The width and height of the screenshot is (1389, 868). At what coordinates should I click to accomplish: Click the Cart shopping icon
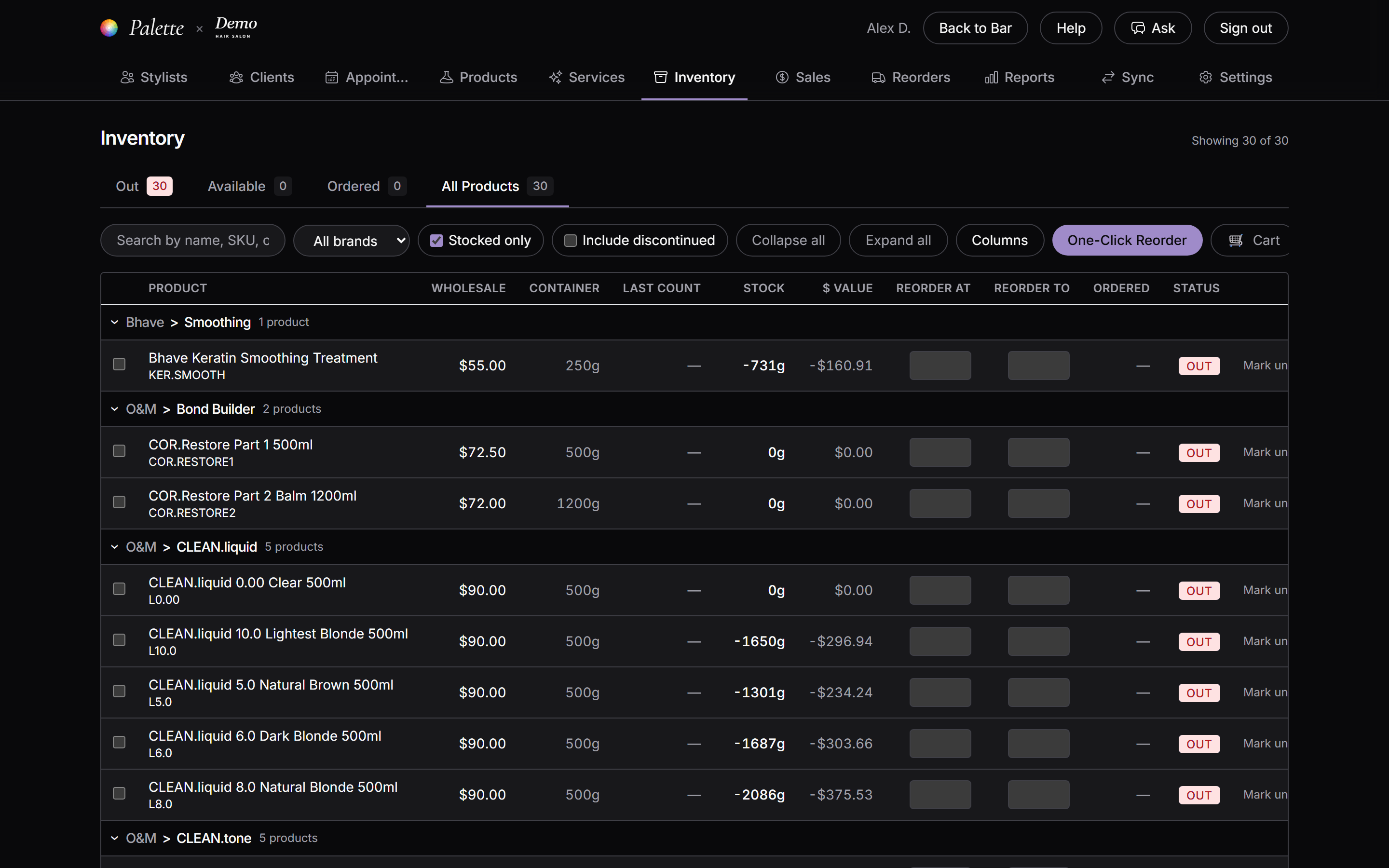(x=1236, y=241)
